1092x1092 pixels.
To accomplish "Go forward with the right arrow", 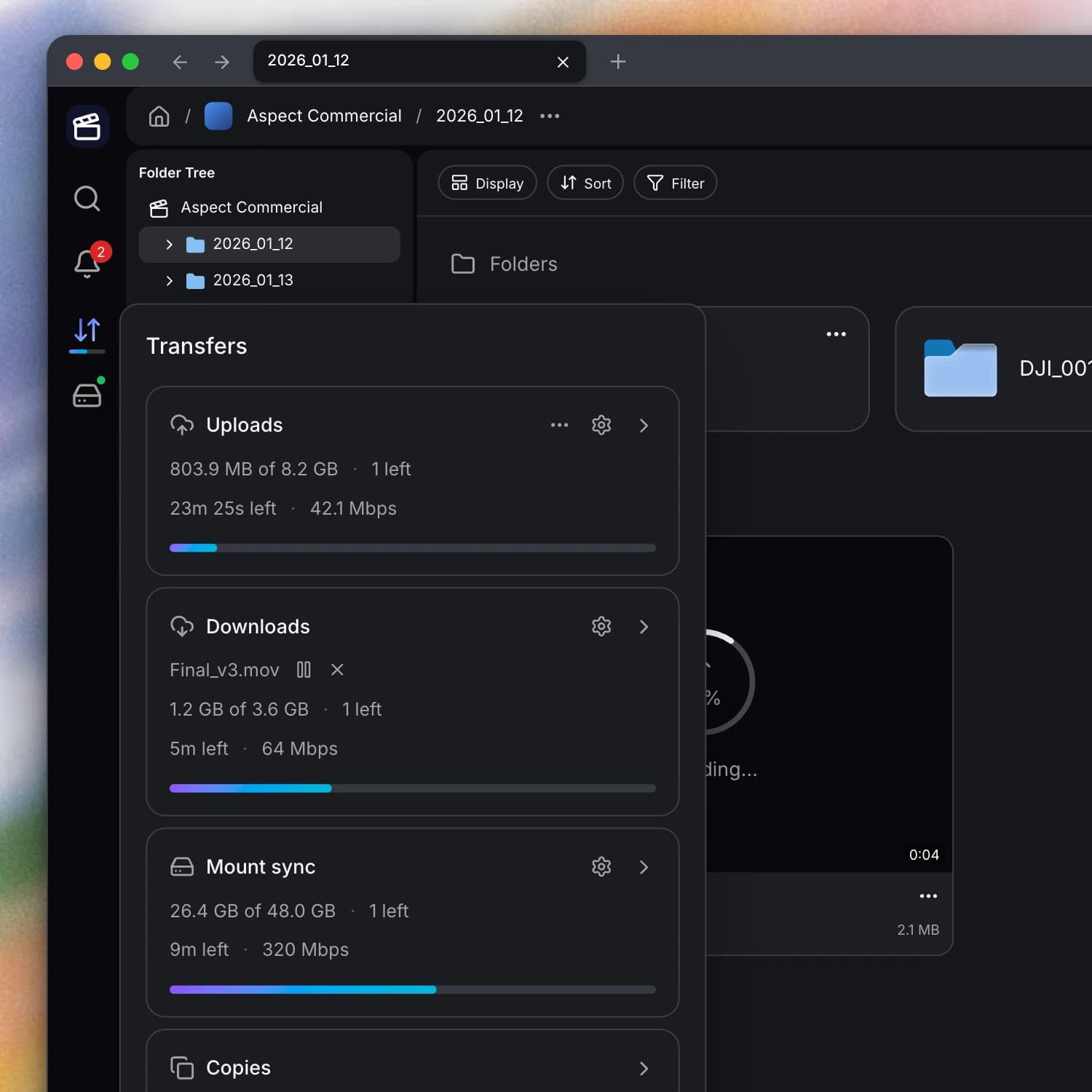I will click(222, 62).
